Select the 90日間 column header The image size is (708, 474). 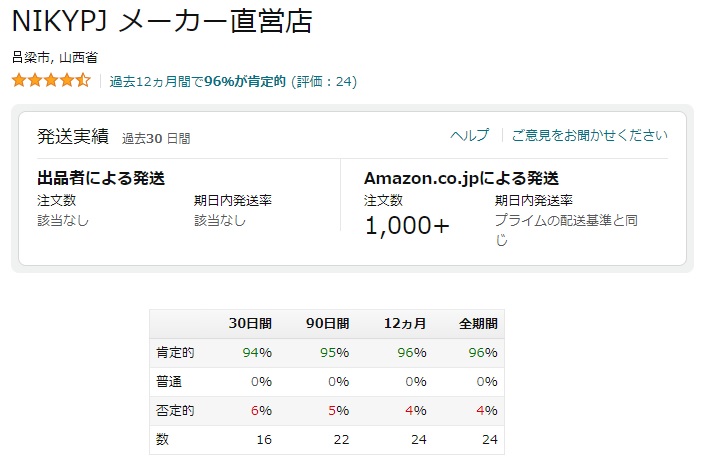pyautogui.click(x=327, y=324)
